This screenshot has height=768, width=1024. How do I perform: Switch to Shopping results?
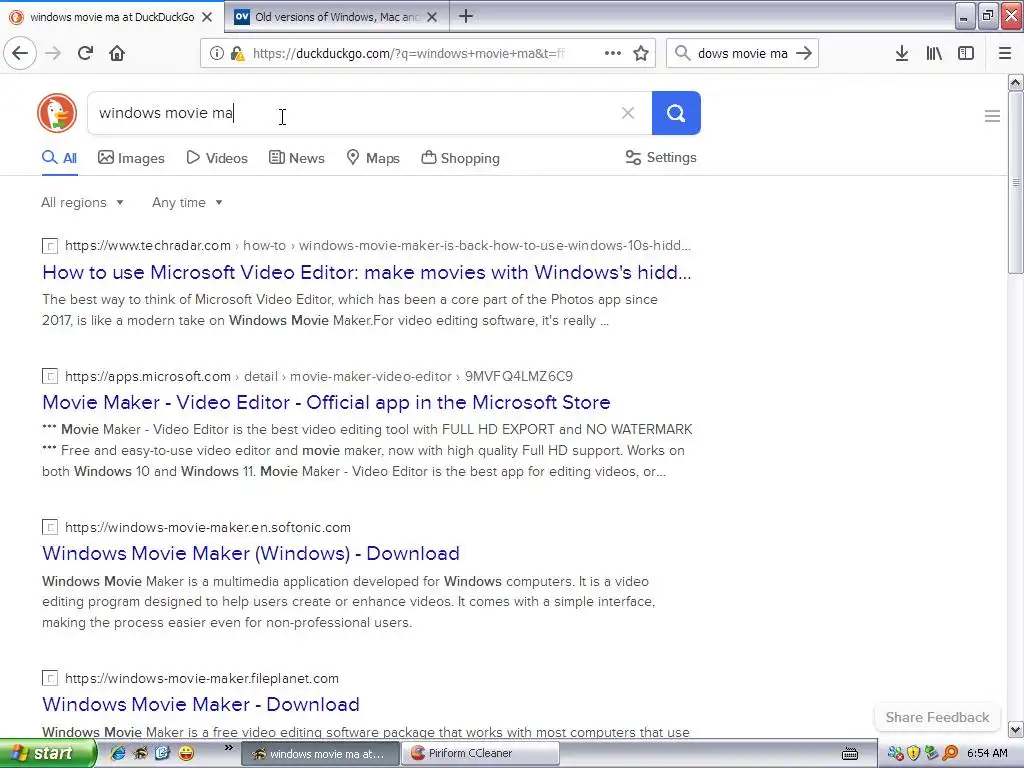point(460,158)
